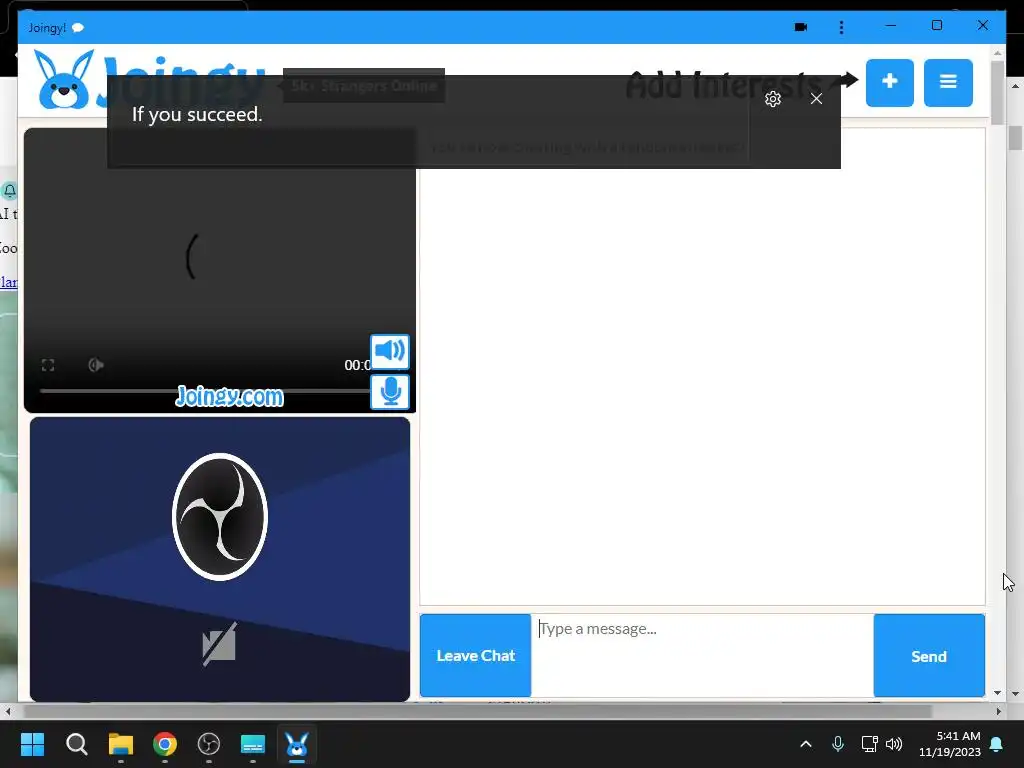Viewport: 1024px width, 768px height.
Task: Click the Send button
Action: 929,656
